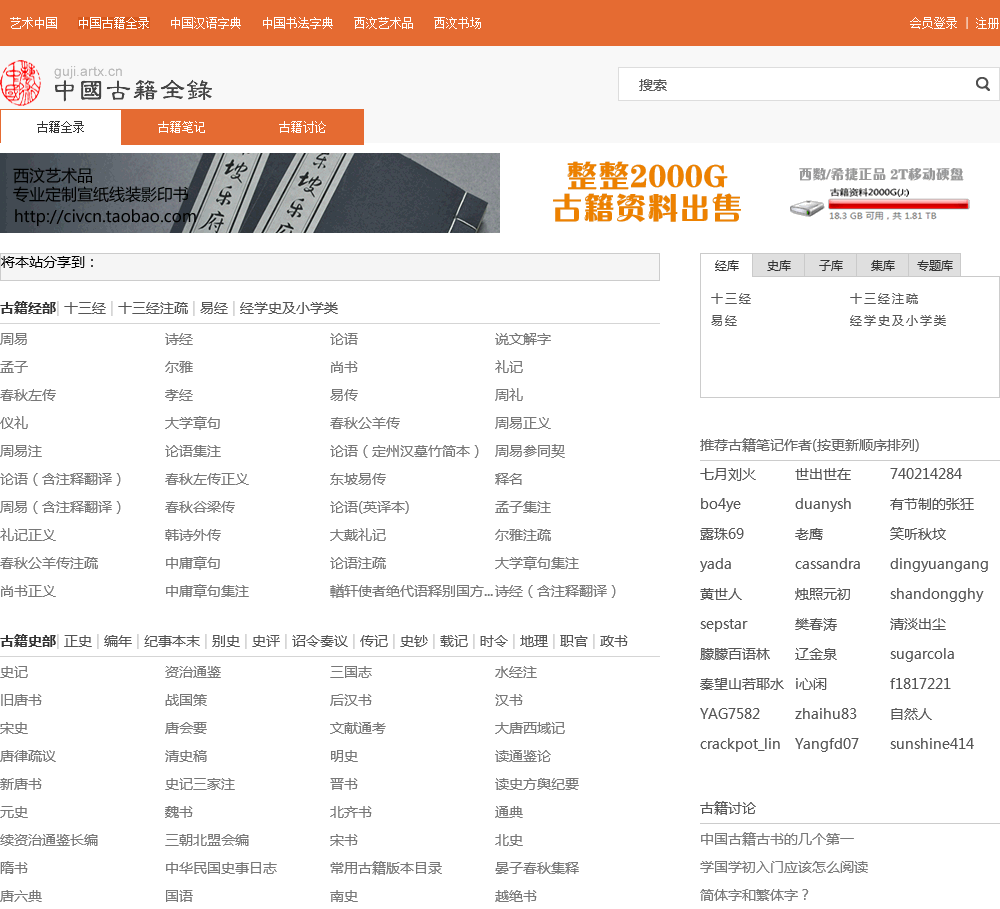
Task: Click the 会员登录 login link
Action: [933, 23]
